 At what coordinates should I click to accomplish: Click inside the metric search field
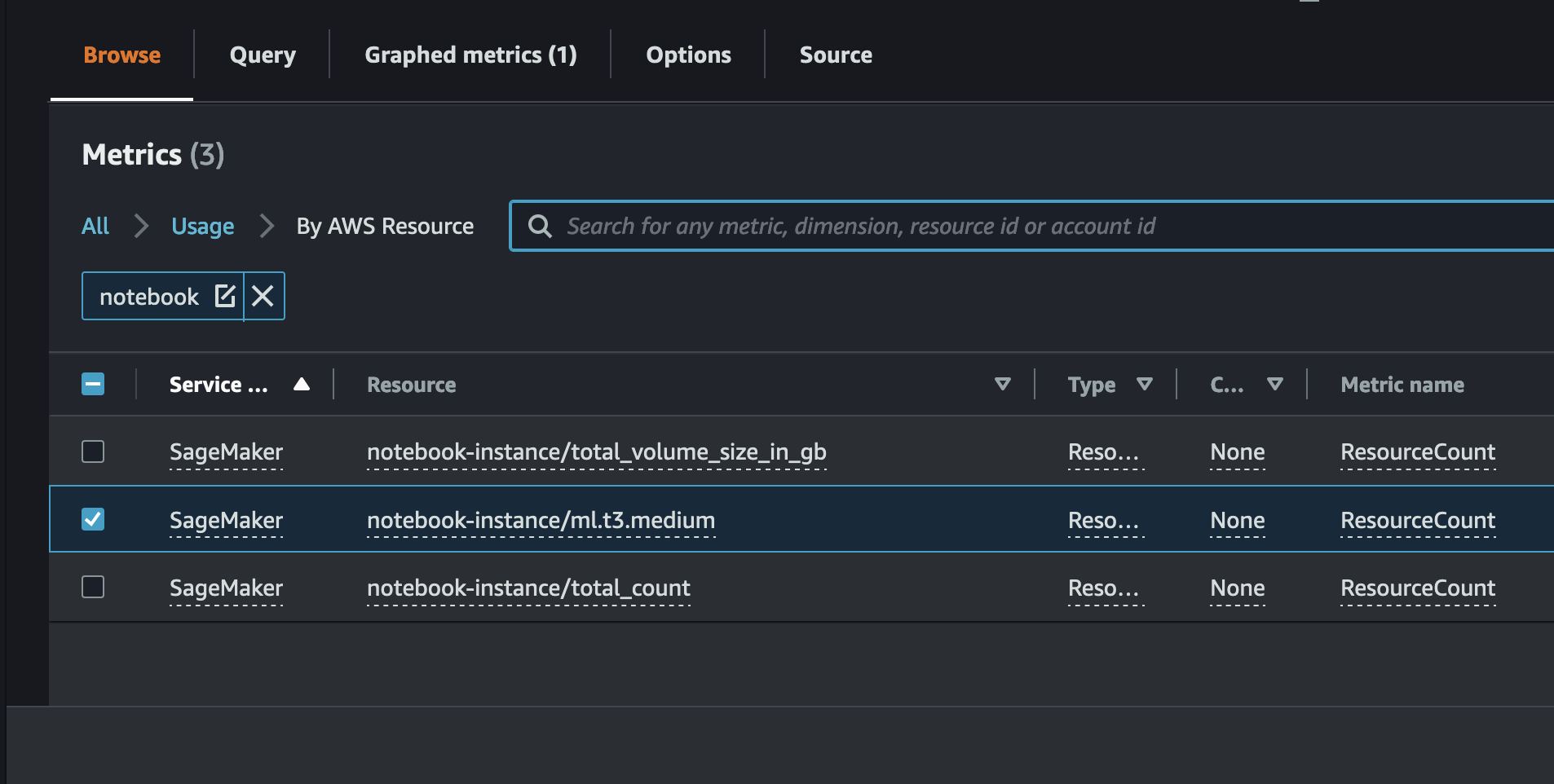click(897, 226)
